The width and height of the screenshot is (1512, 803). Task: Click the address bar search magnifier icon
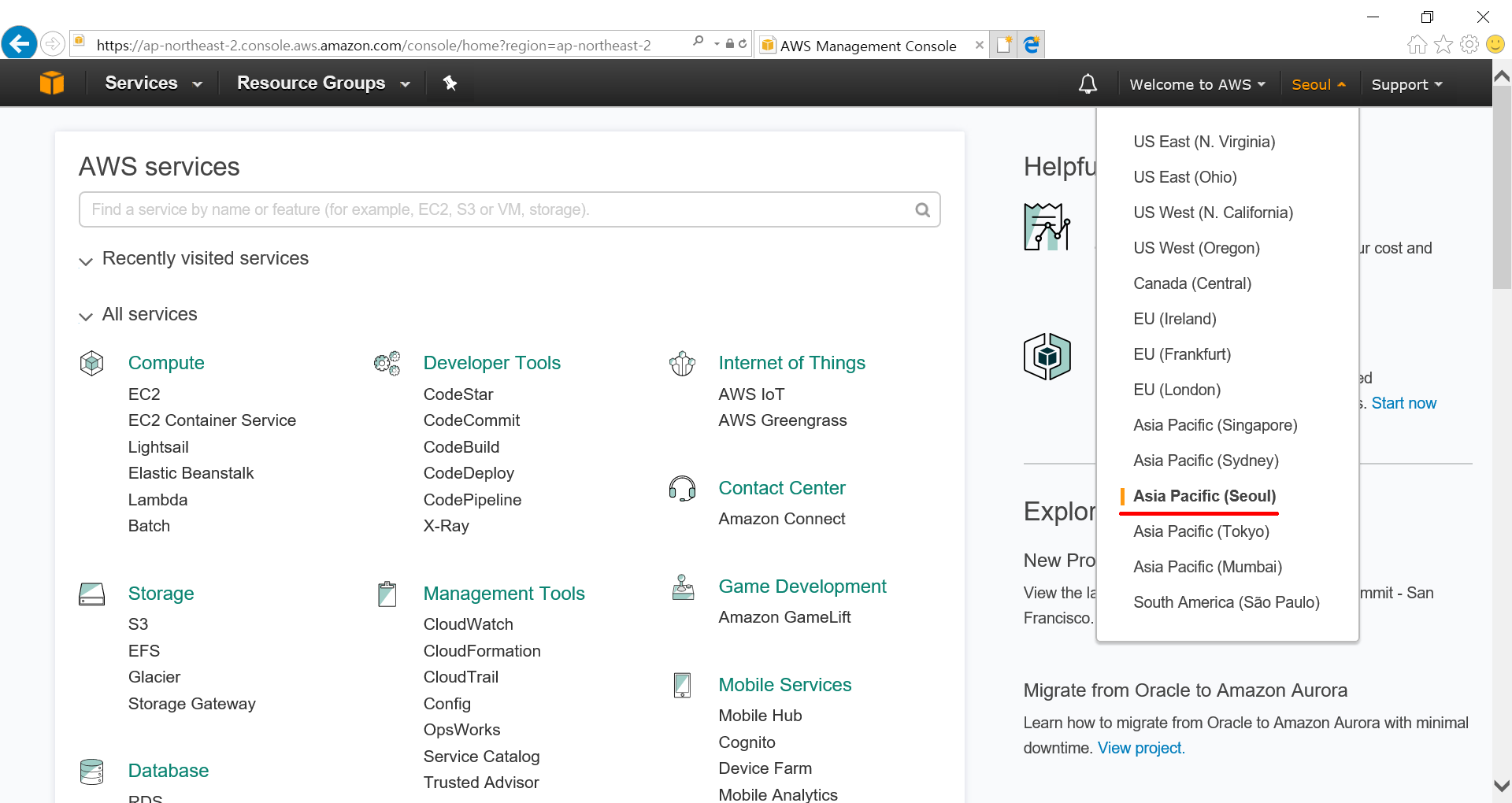click(698, 42)
